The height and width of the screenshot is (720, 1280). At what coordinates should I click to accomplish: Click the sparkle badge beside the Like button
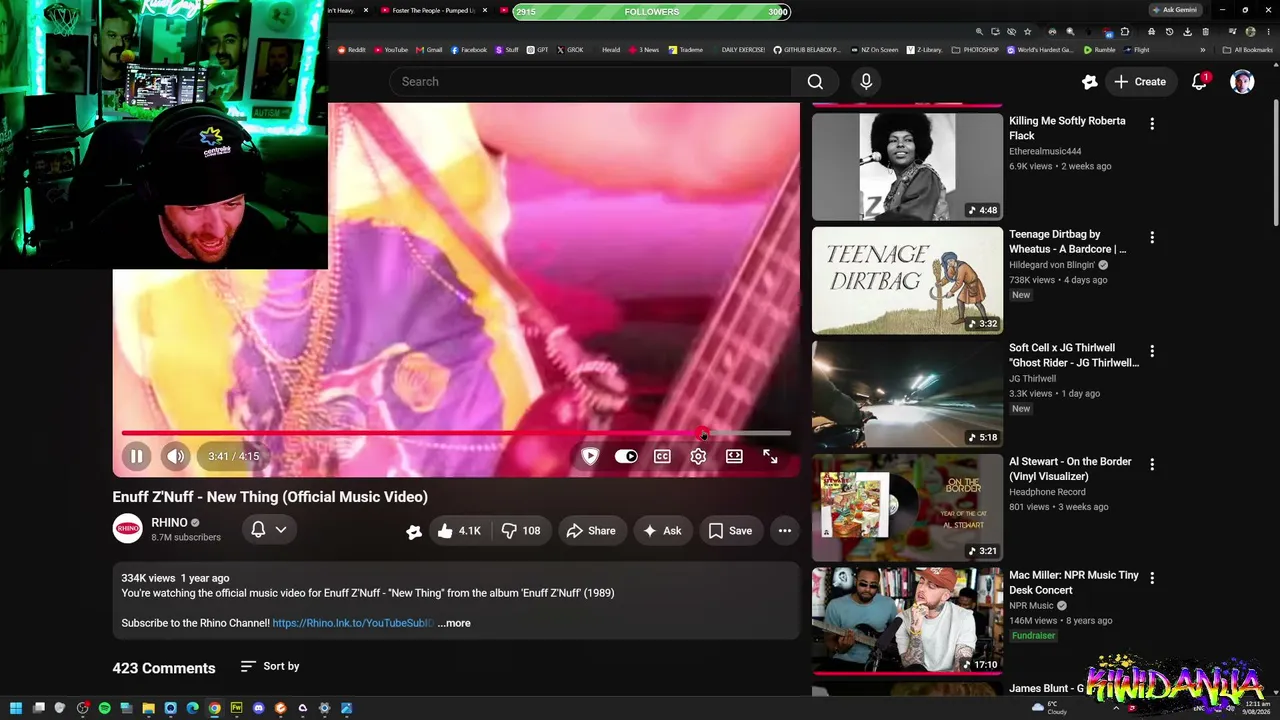(413, 532)
